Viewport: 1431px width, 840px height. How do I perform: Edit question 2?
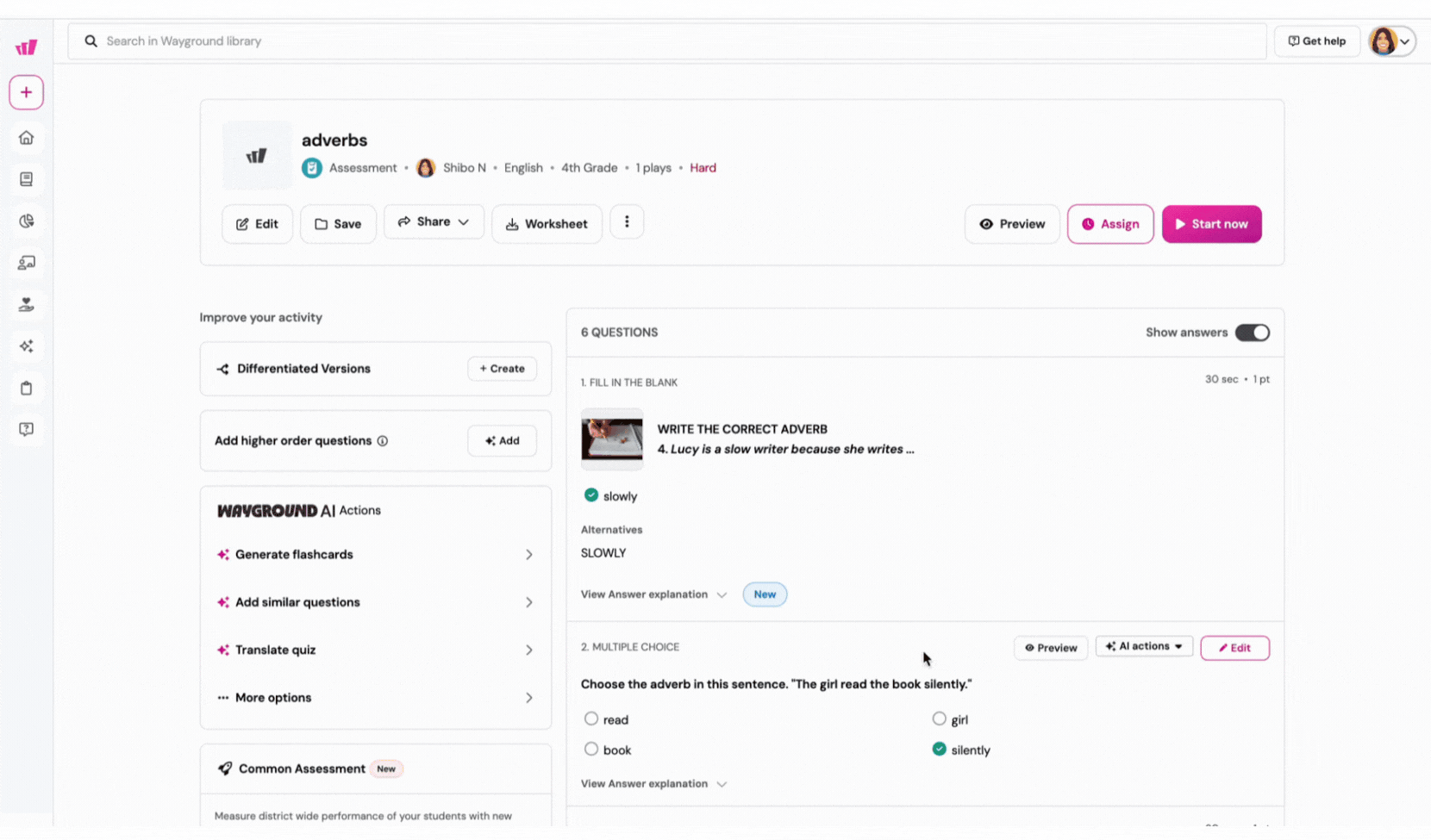[x=1235, y=648]
